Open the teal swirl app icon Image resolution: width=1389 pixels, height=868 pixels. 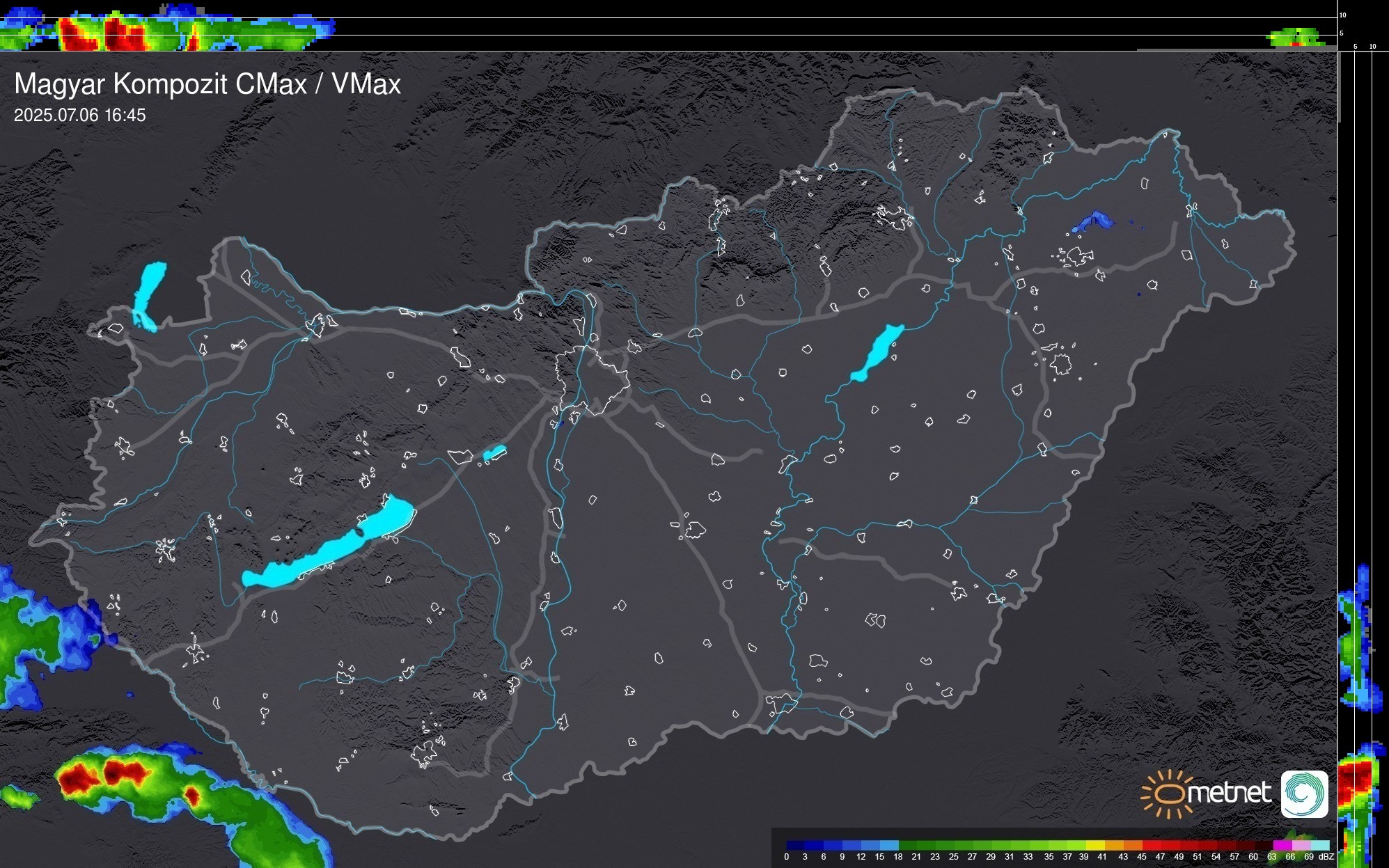point(1304,794)
